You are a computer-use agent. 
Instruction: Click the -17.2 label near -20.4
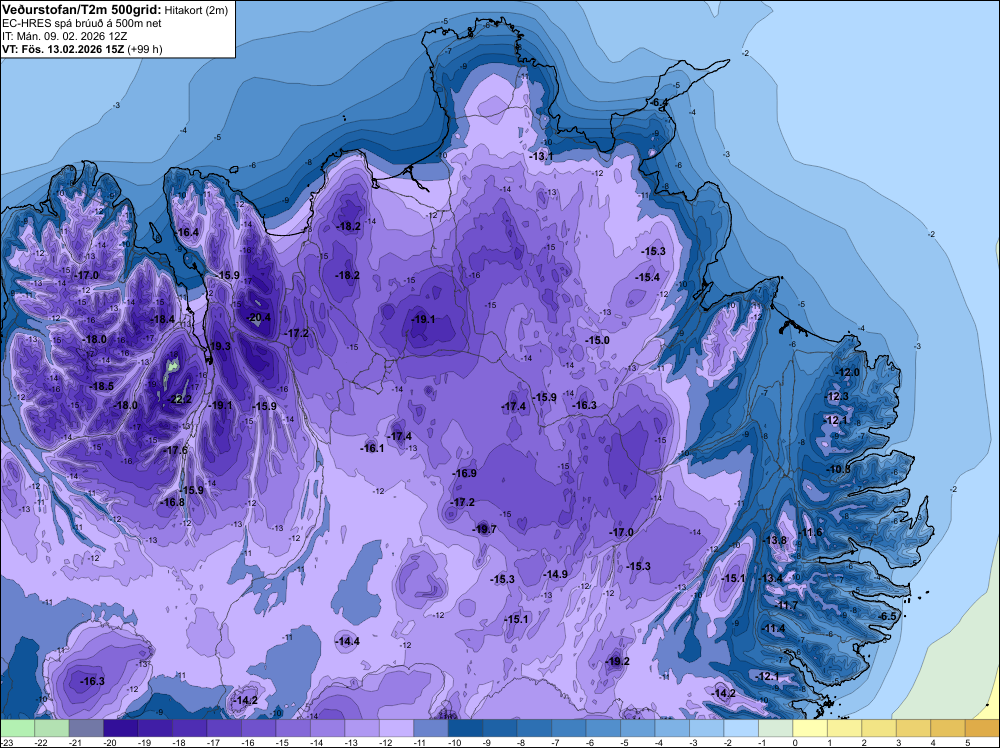(297, 334)
